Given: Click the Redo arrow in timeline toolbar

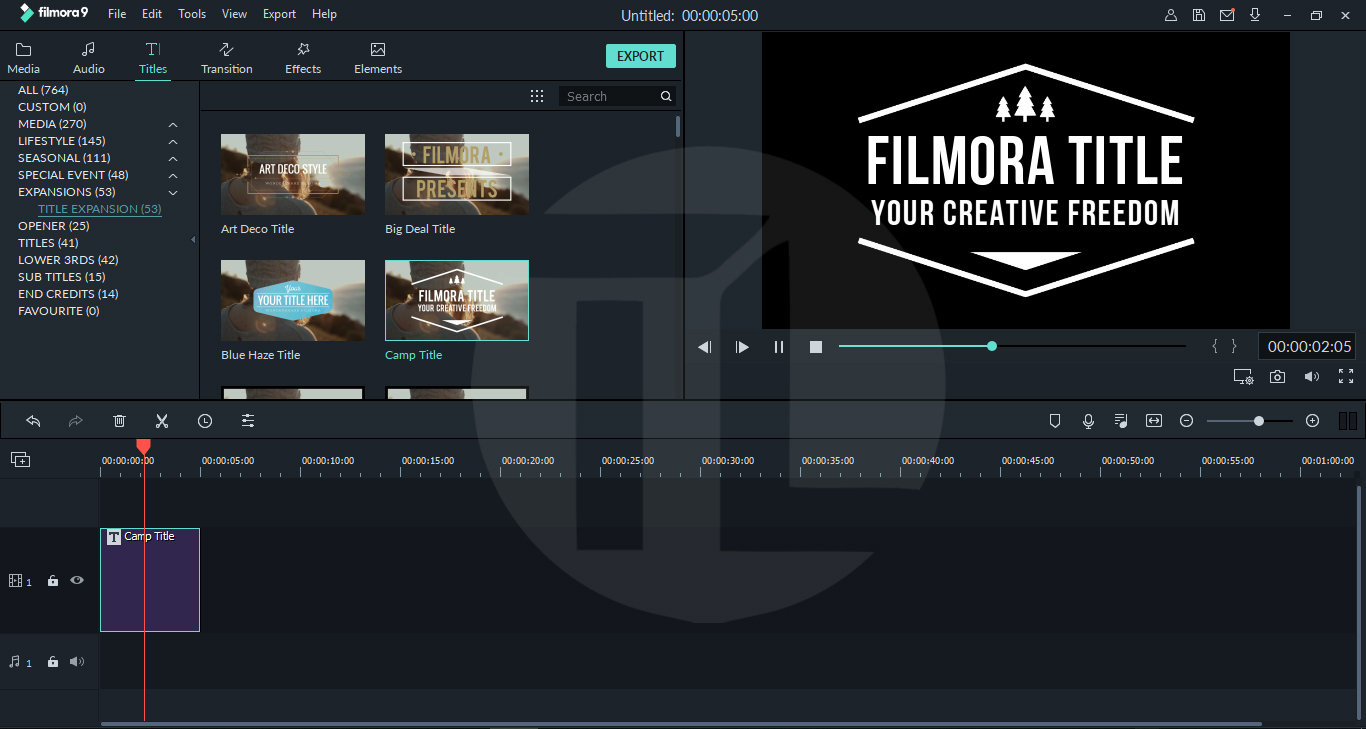Looking at the screenshot, I should [x=76, y=421].
